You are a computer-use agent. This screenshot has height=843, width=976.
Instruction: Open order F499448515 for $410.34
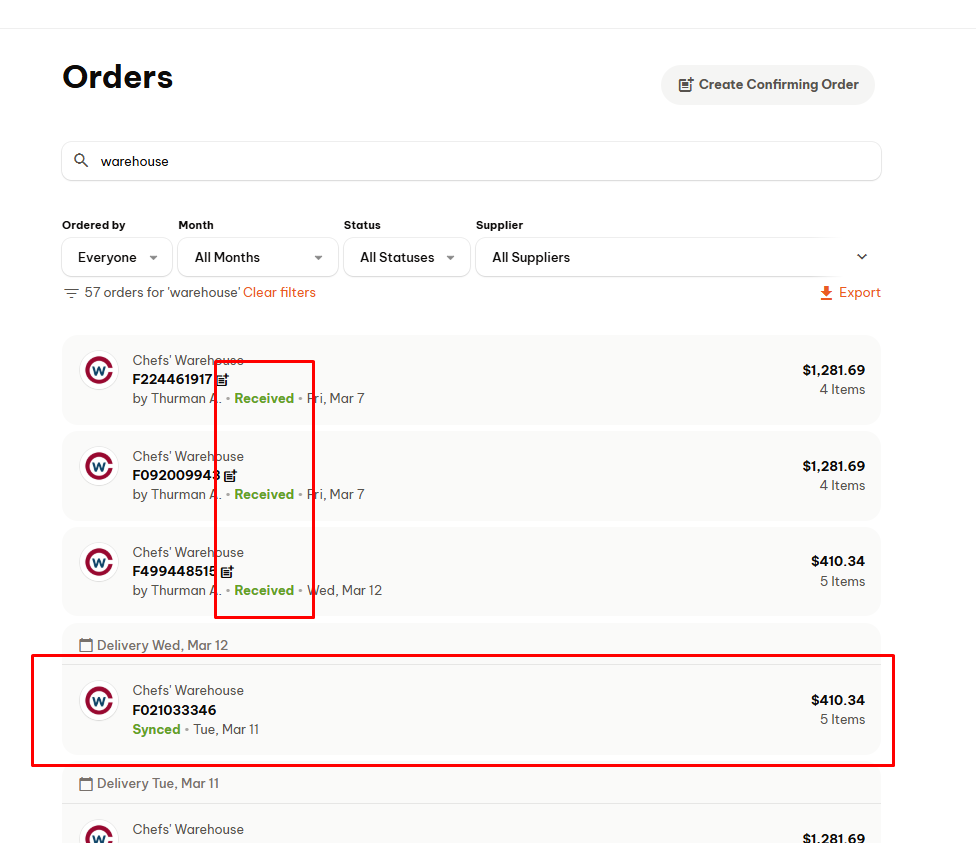471,572
